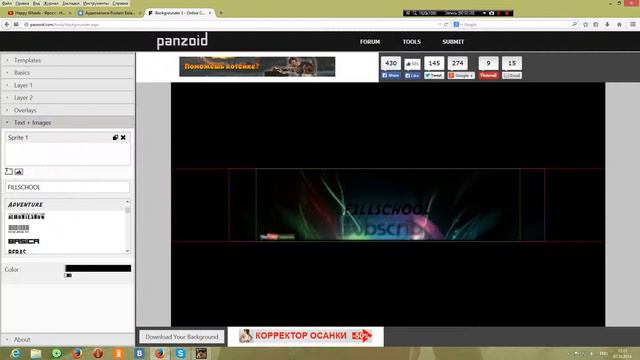Image resolution: width=640 pixels, height=360 pixels.
Task: Click the search magnifier icon in search bar
Action: [574, 24]
